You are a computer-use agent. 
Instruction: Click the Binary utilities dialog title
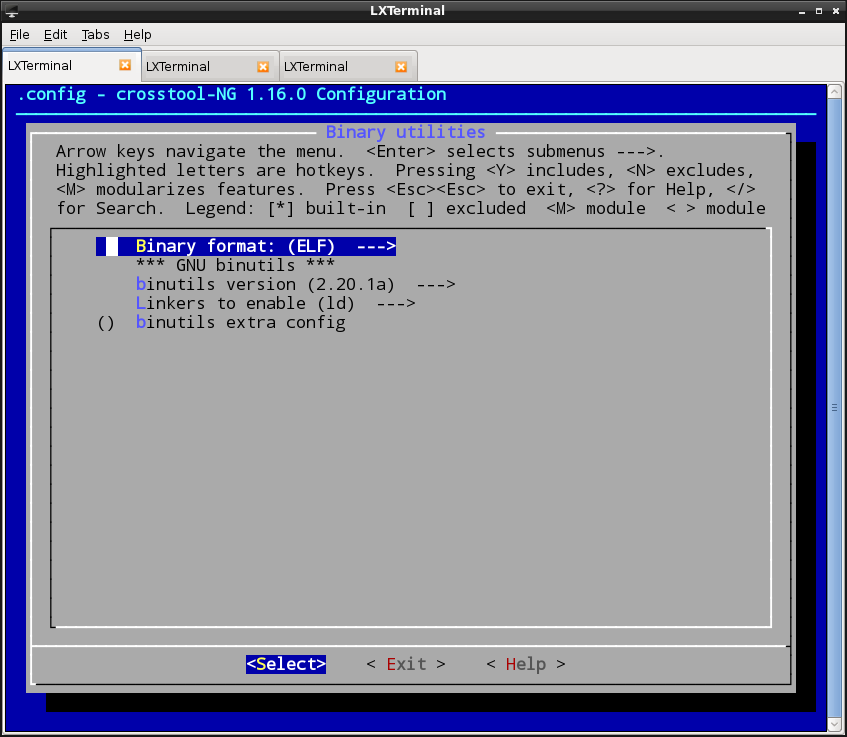point(406,132)
